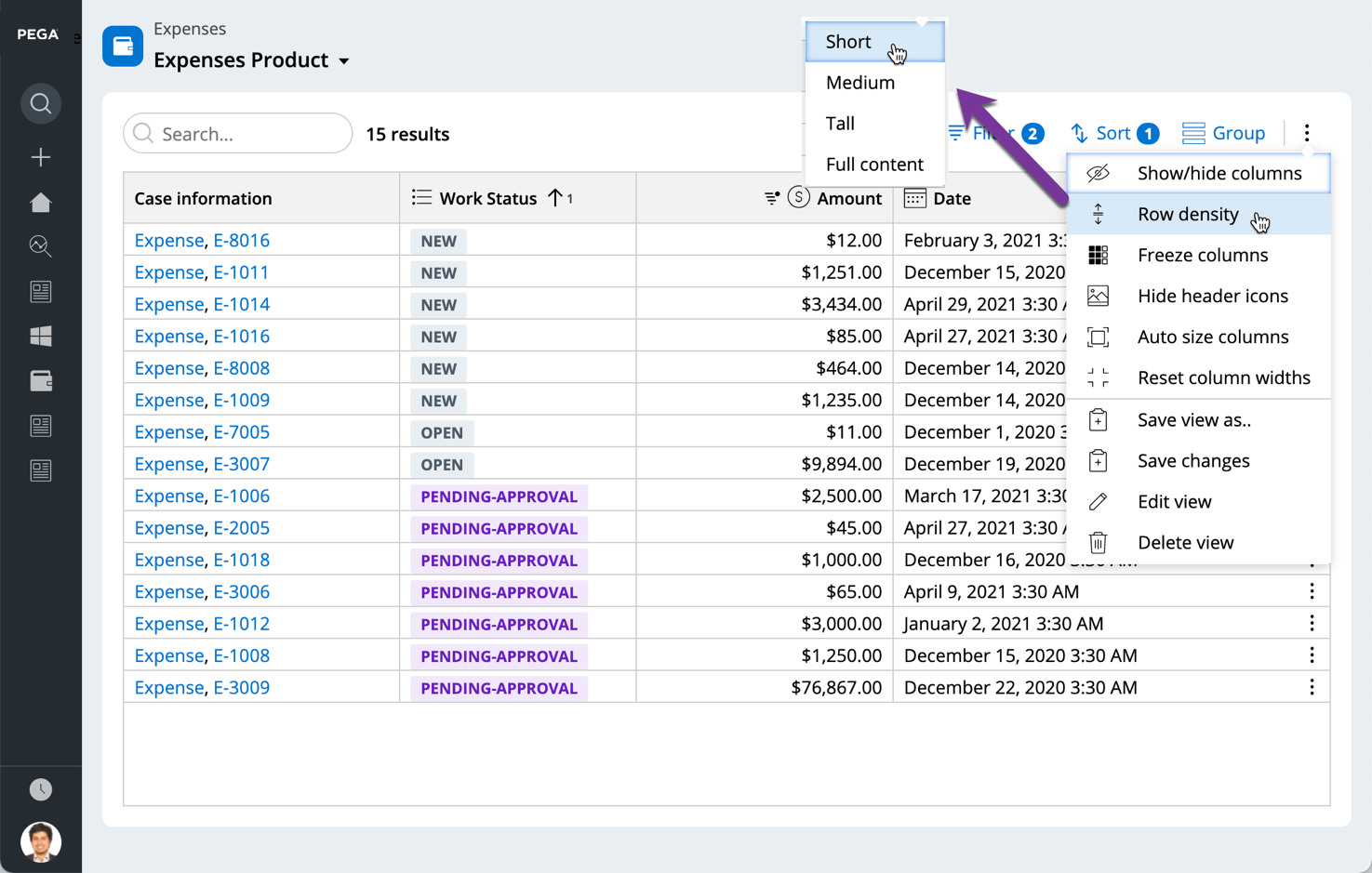Click the list icon in Work Status header

point(421,197)
